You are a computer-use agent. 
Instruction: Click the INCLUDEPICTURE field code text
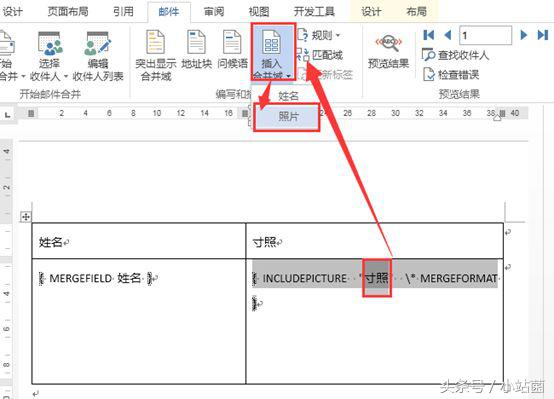coord(305,278)
